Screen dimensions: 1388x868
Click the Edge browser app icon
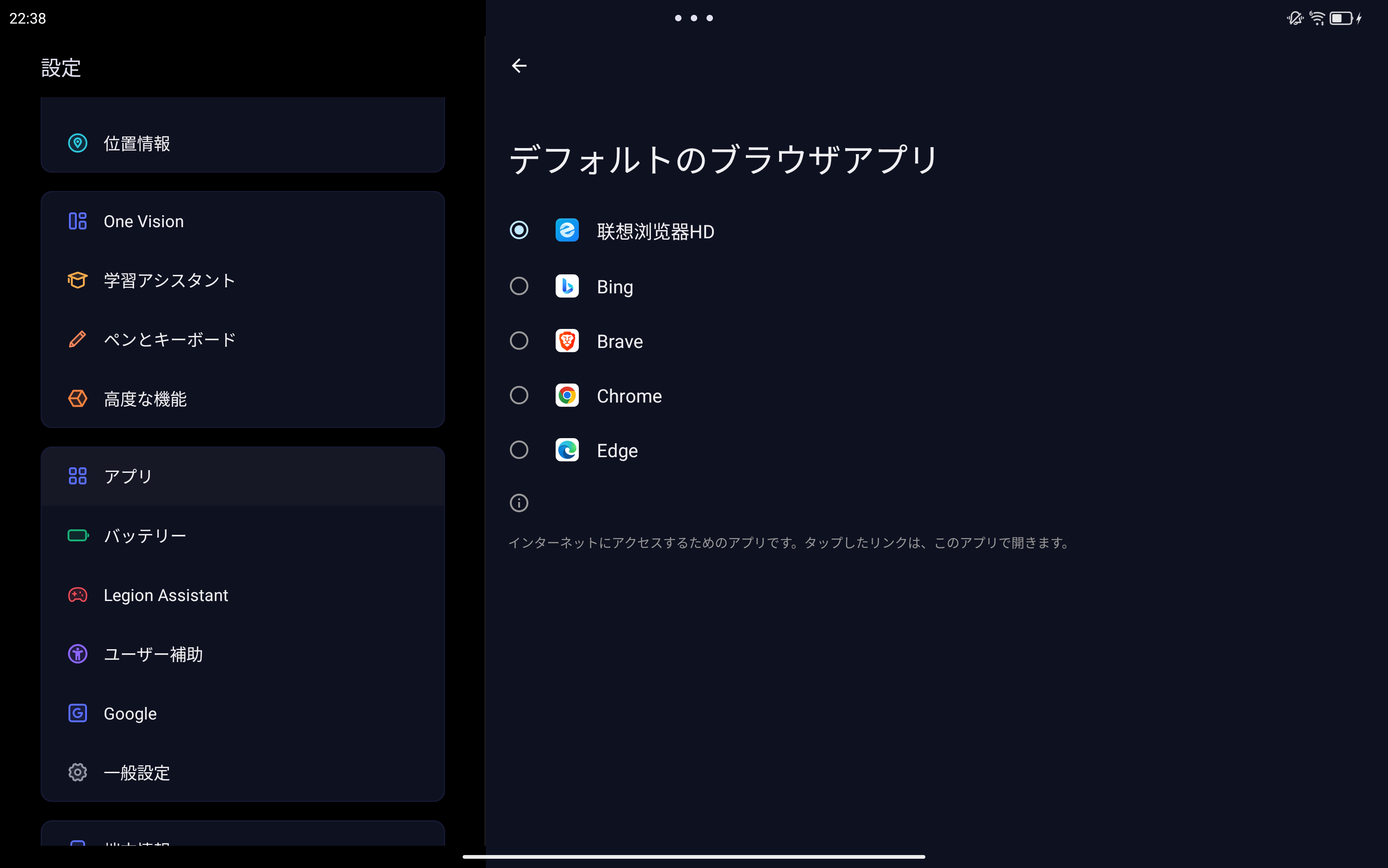click(567, 450)
